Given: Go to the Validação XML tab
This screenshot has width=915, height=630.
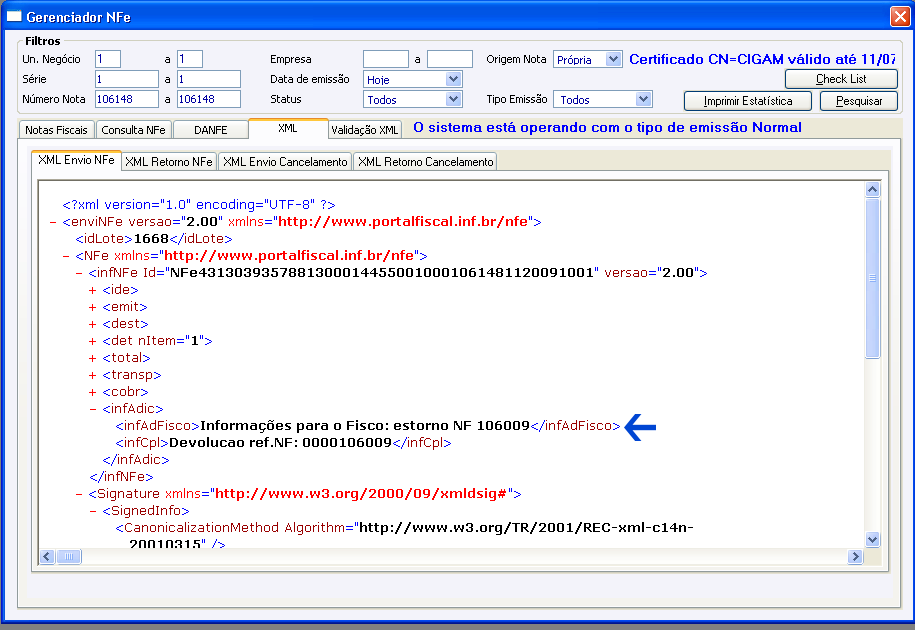Looking at the screenshot, I should click(365, 130).
